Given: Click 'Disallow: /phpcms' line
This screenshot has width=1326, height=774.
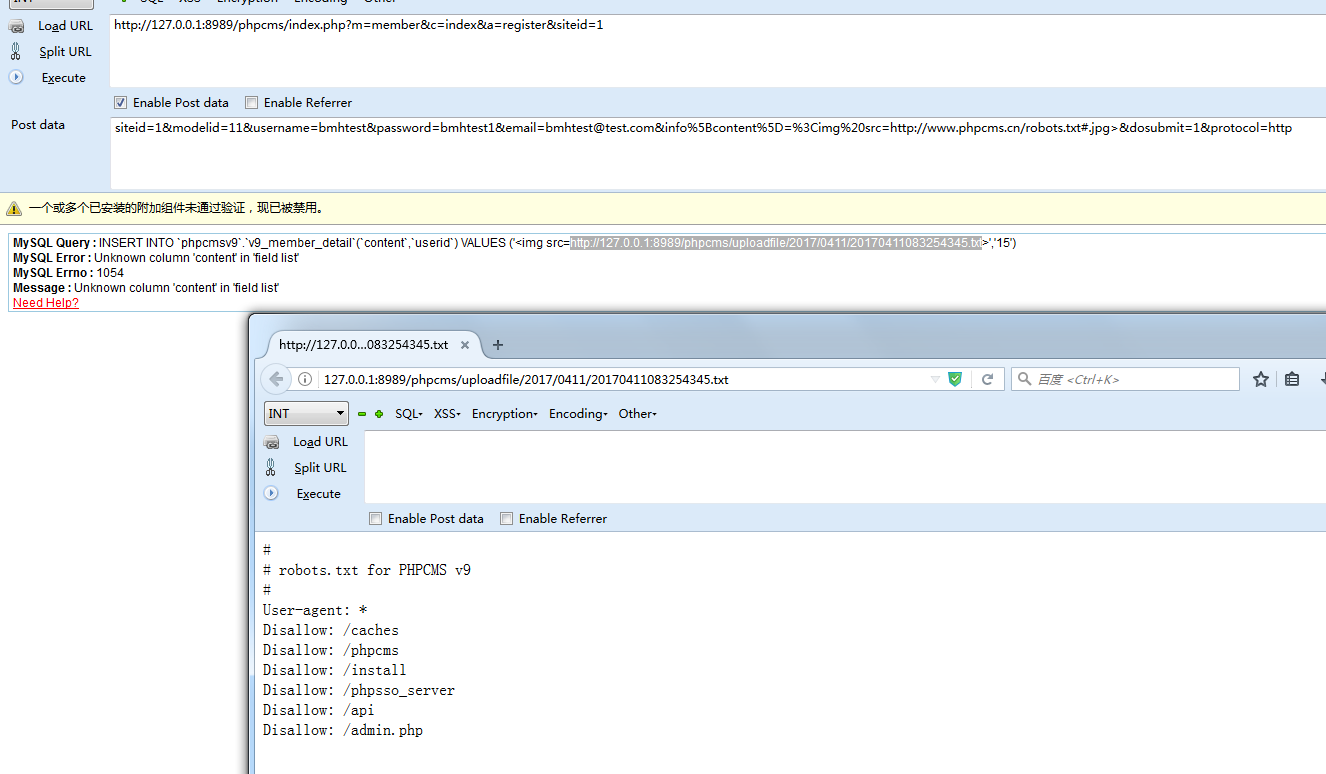Looking at the screenshot, I should coord(331,650).
